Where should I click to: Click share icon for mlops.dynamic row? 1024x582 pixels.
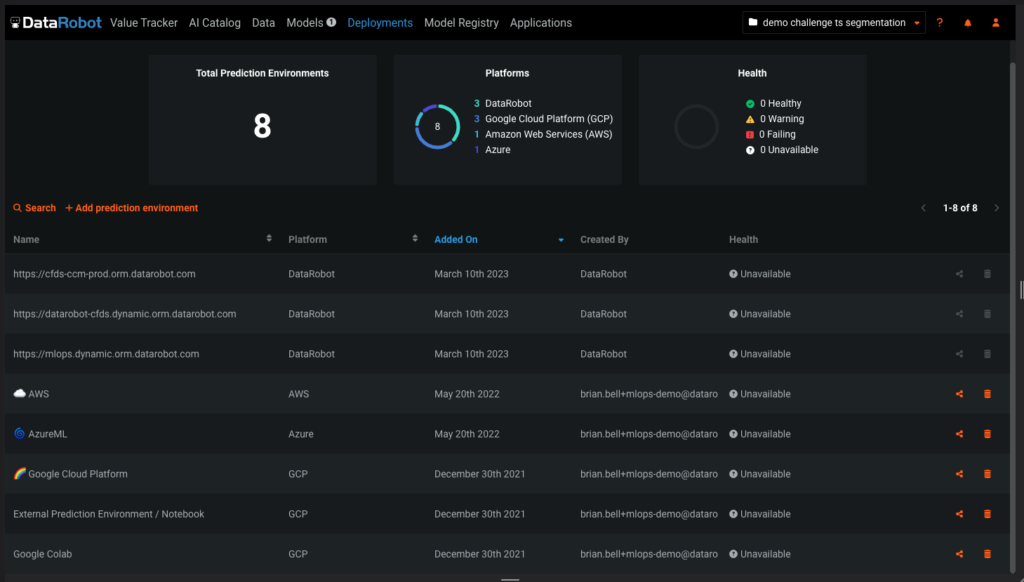point(959,354)
